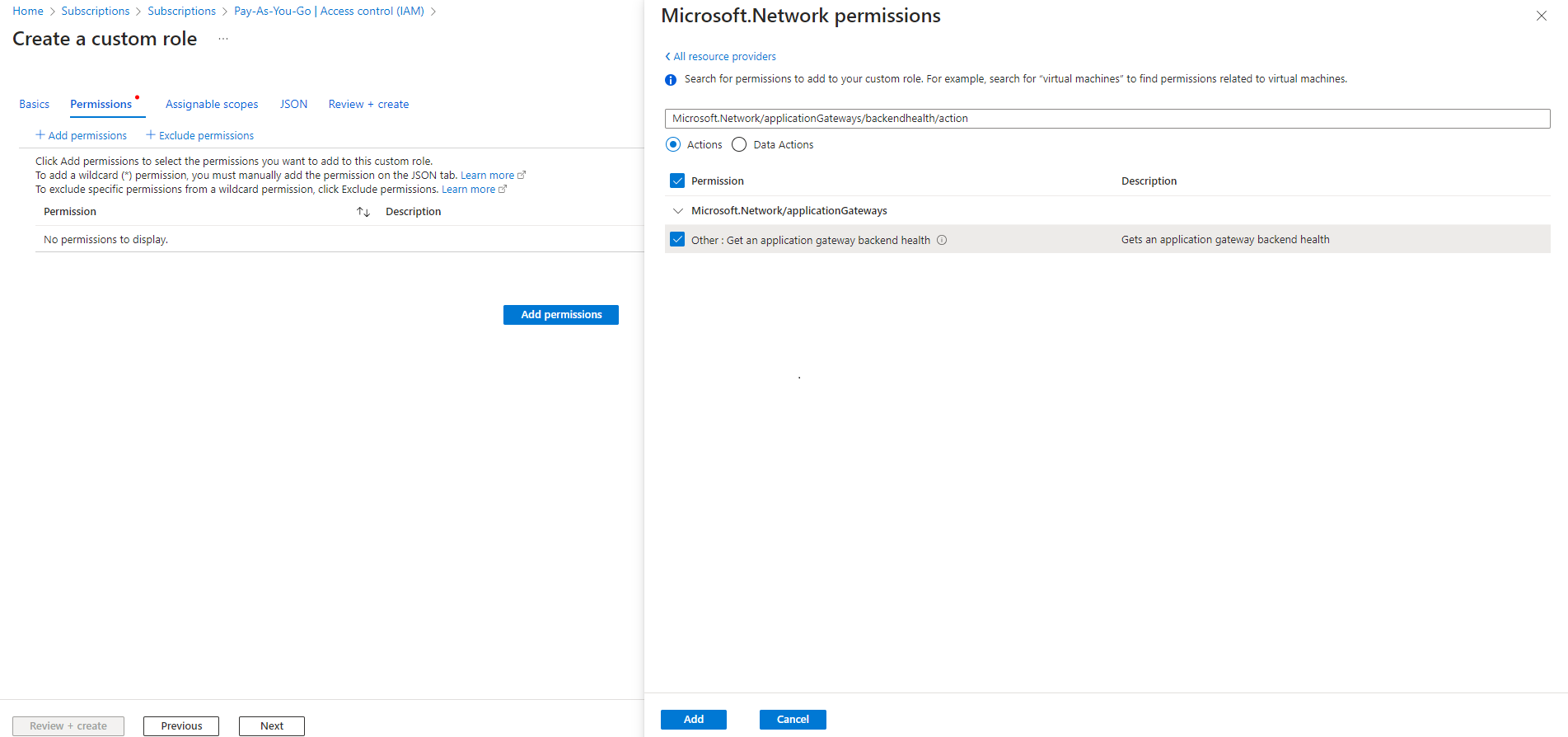Open Pay-As-You-Go Access control (IAM) breadcrumb
Screen dimensions: 1568x737
click(x=329, y=11)
